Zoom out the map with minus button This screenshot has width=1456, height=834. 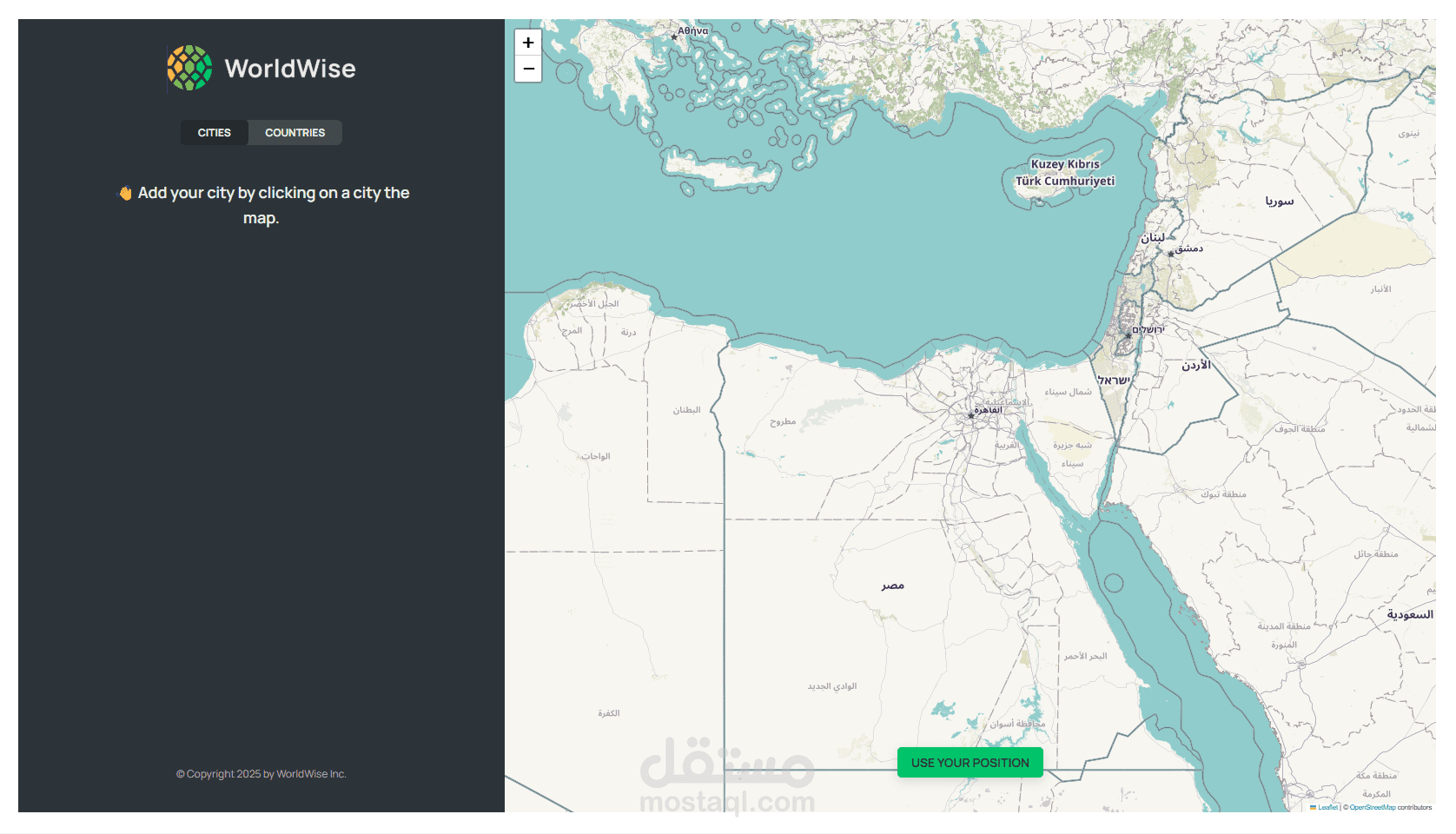point(528,69)
